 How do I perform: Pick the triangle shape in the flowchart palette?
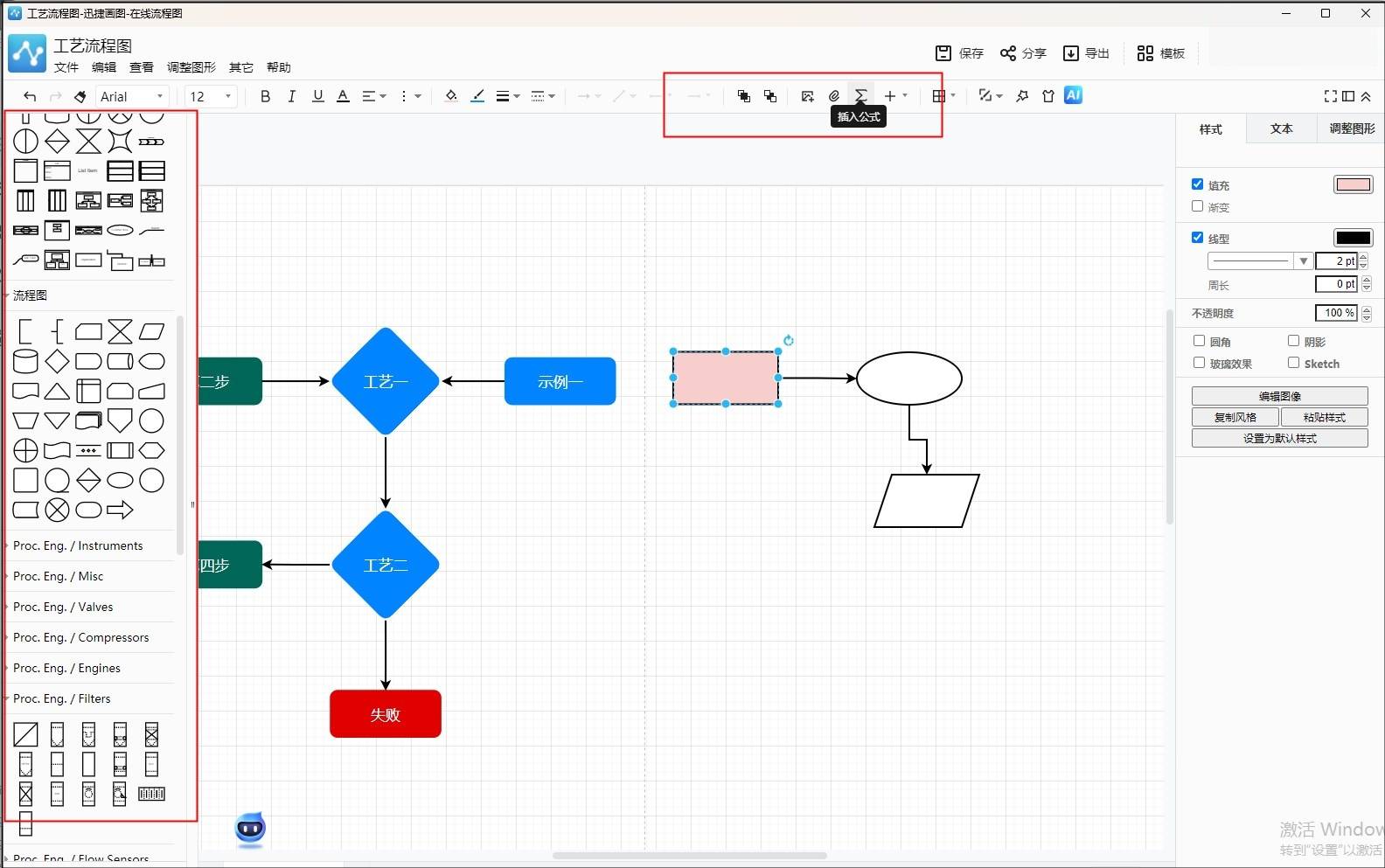coord(57,391)
